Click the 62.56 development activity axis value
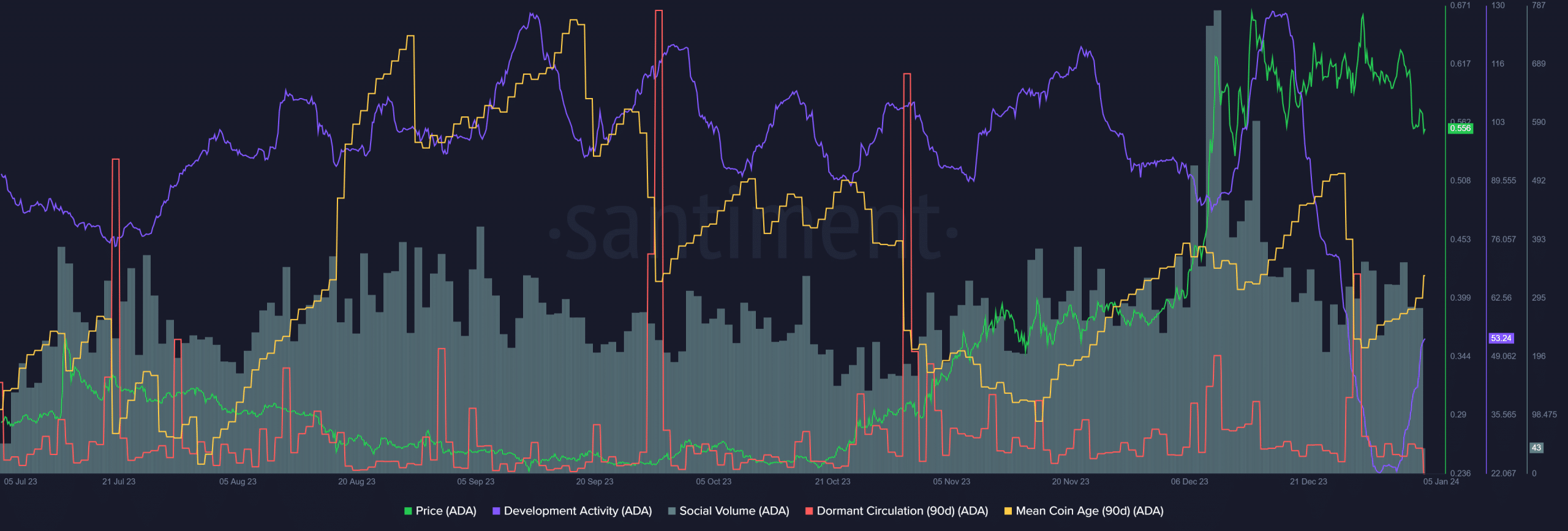Viewport: 1568px width, 531px height. 1501,298
